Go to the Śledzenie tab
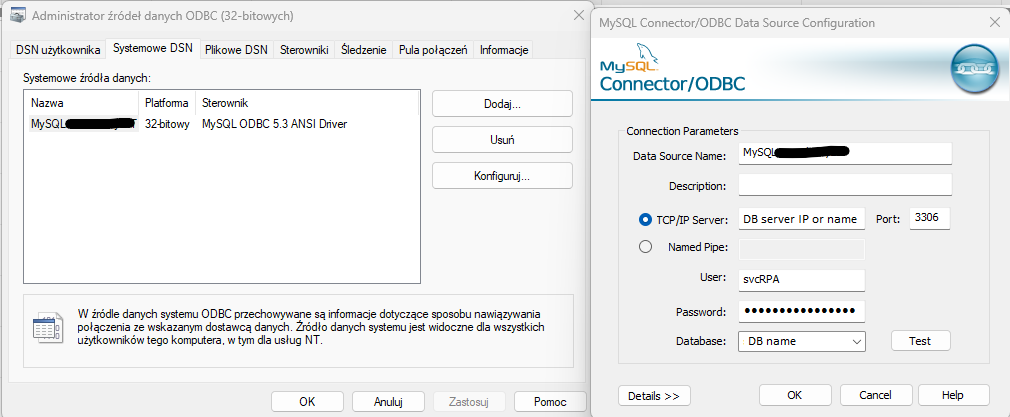Viewport: 1010px width, 417px height. tap(363, 50)
